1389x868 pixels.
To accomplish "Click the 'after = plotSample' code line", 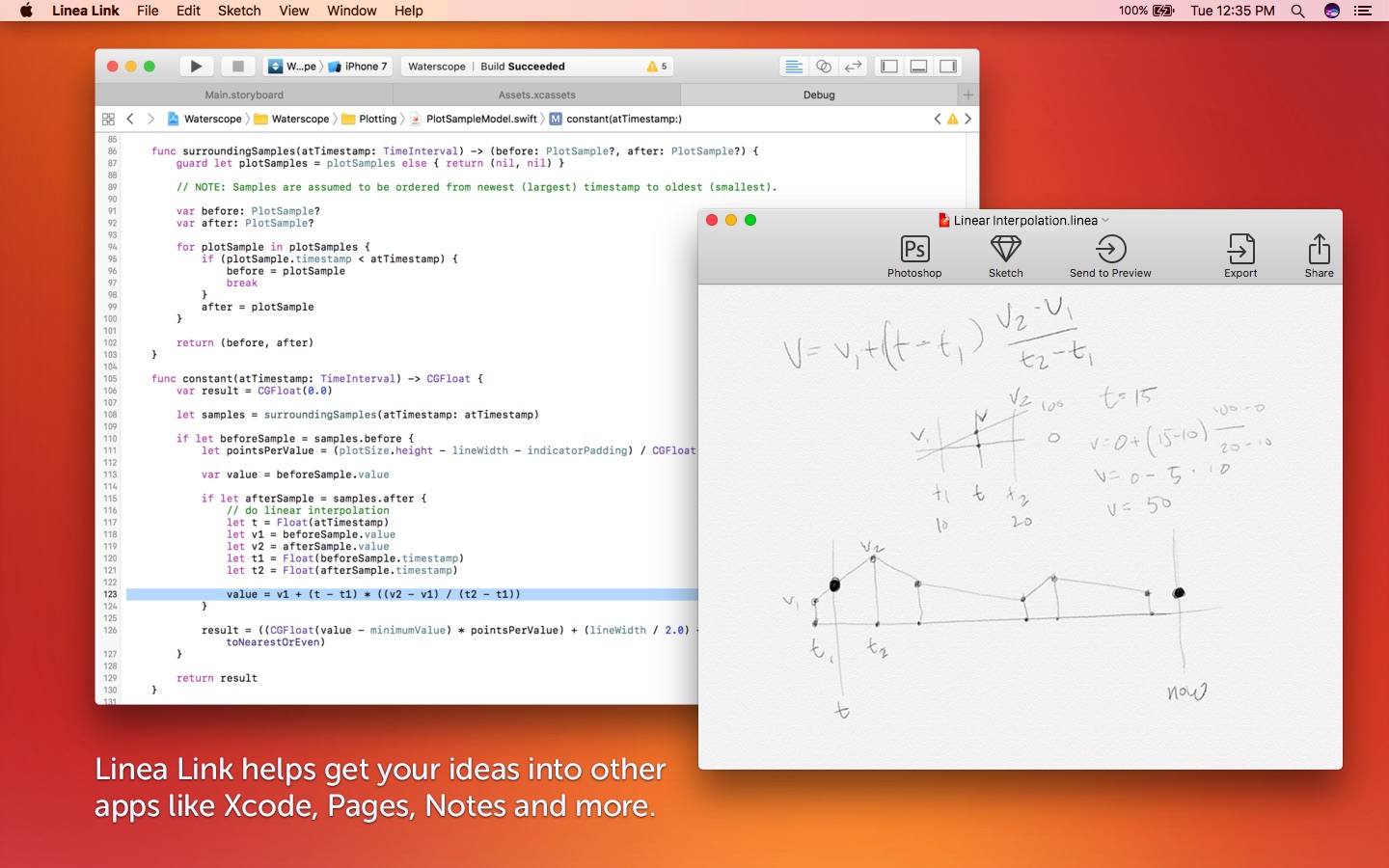I will coord(258,307).
